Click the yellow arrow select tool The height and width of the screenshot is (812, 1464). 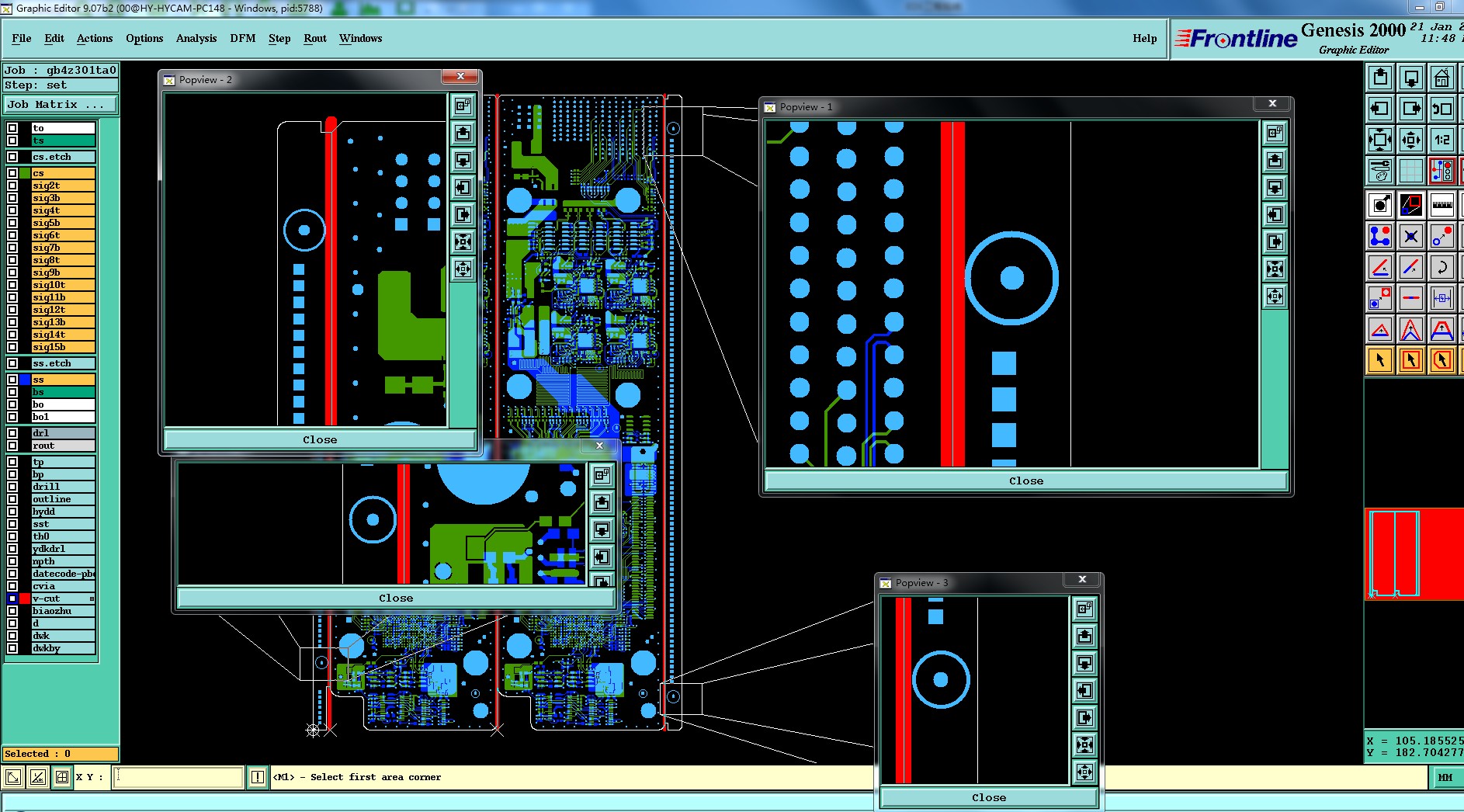point(1379,360)
